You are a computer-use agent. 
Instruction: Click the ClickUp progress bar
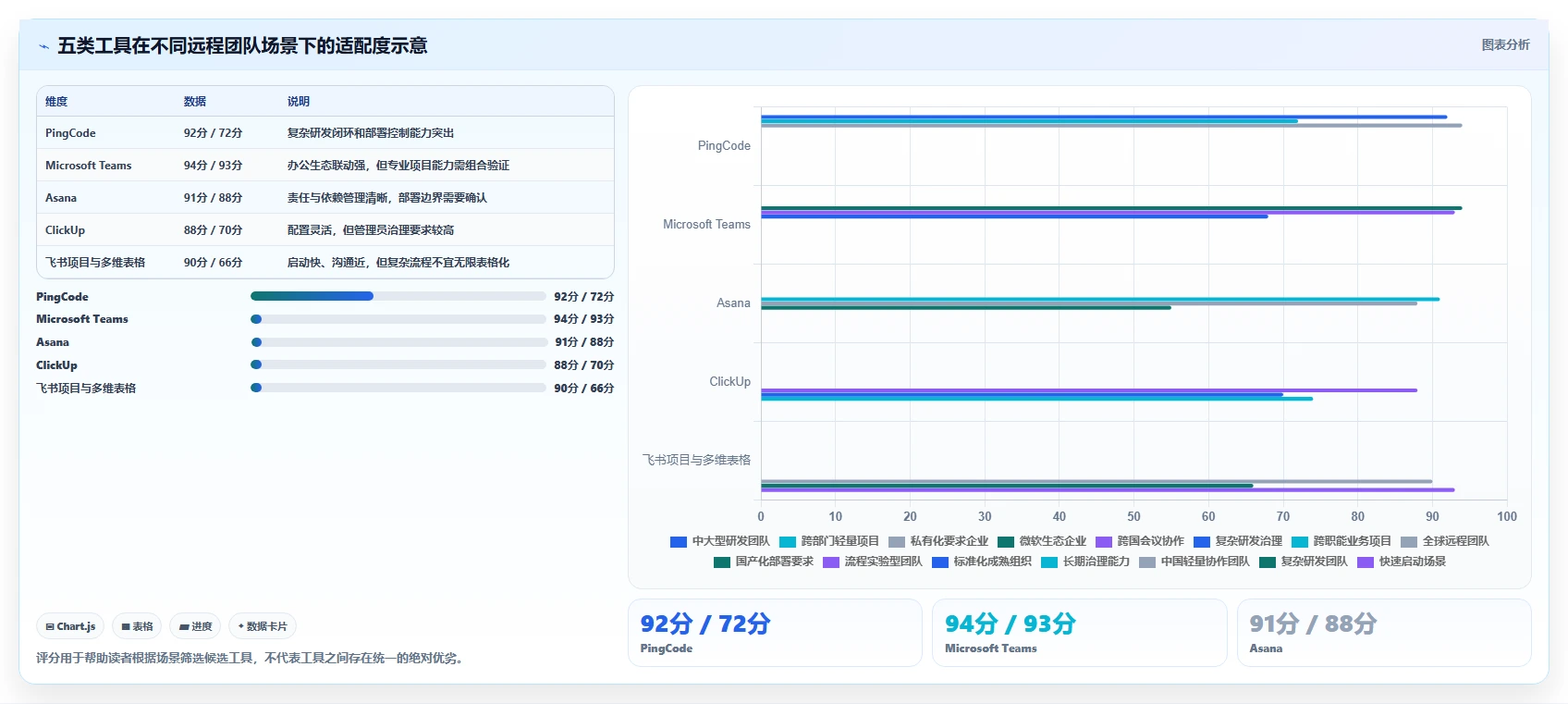(398, 364)
